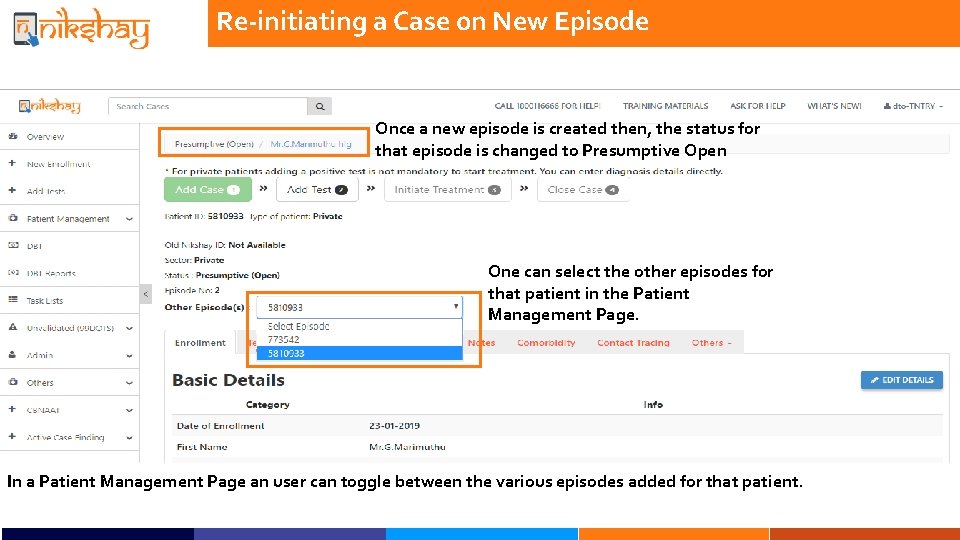This screenshot has height=540, width=960.
Task: Click the Task Lists list icon
Action: [x=13, y=300]
